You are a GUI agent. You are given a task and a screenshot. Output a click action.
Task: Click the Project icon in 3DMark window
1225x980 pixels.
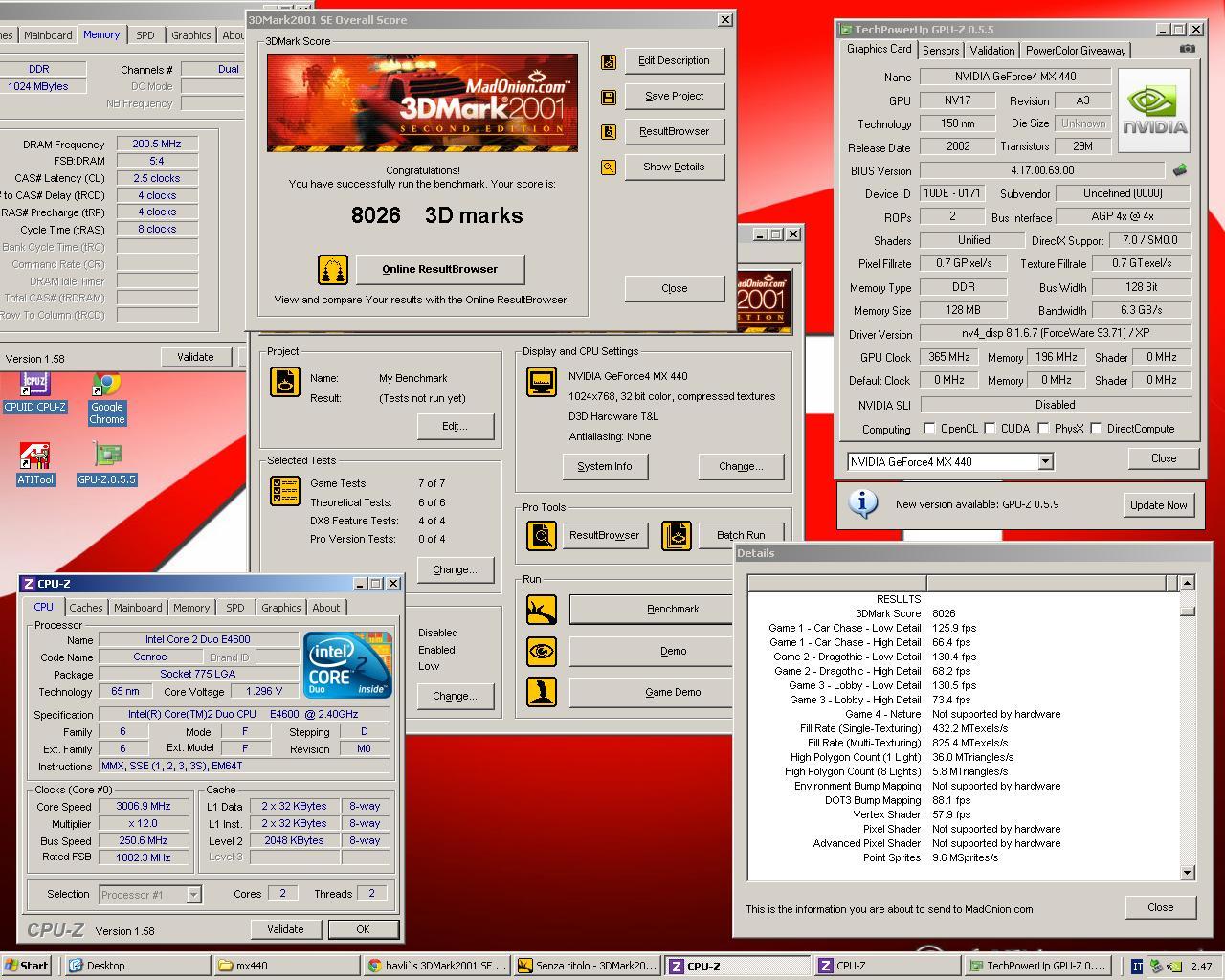pyautogui.click(x=285, y=382)
